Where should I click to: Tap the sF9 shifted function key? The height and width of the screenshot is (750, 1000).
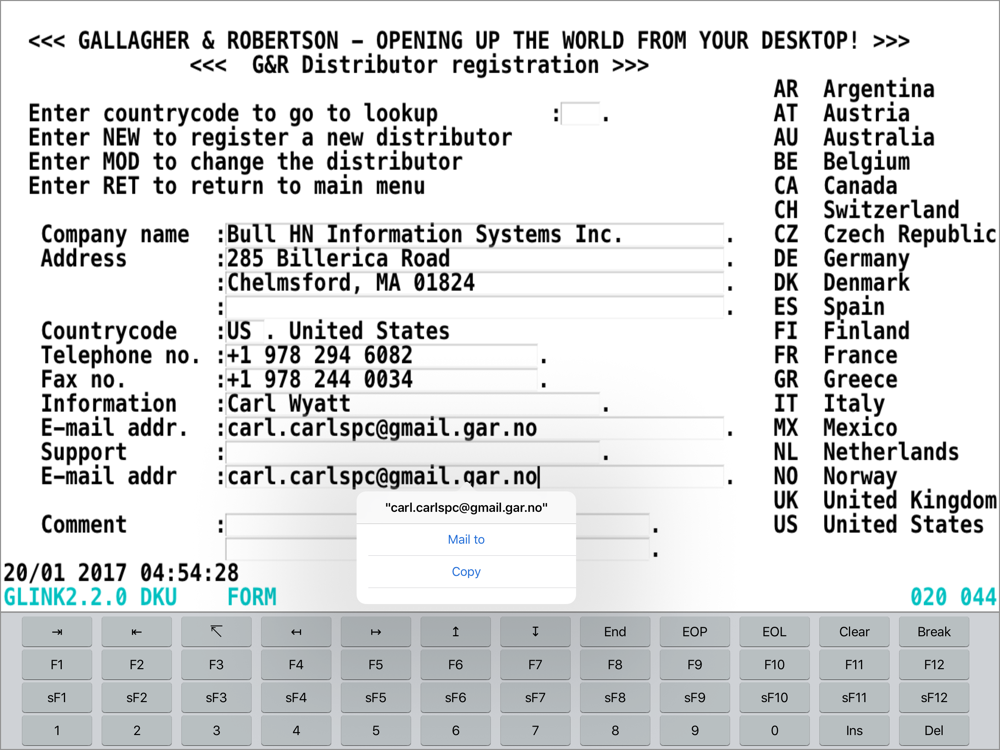point(695,698)
